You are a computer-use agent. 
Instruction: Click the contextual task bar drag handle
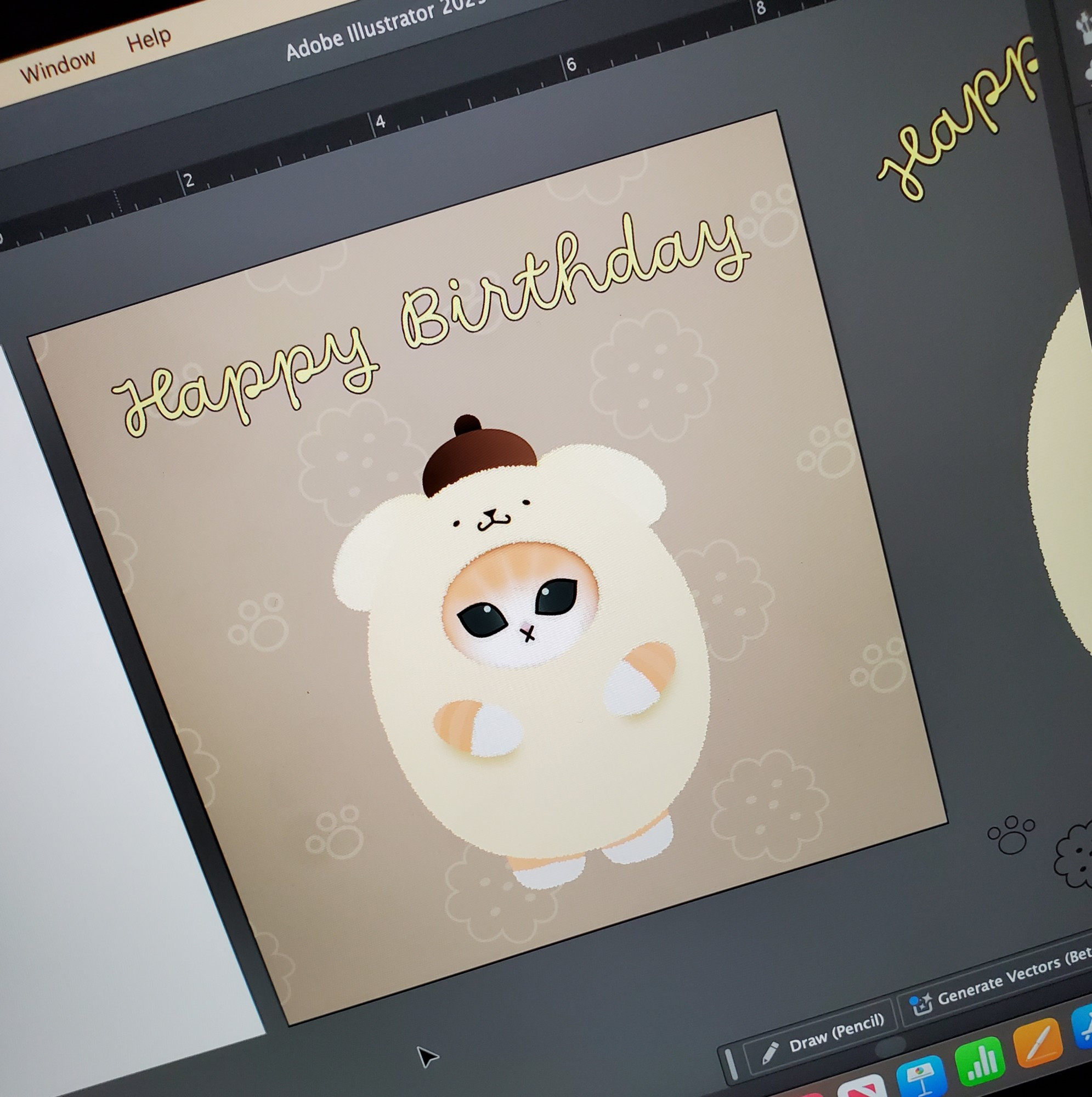click(732, 1064)
